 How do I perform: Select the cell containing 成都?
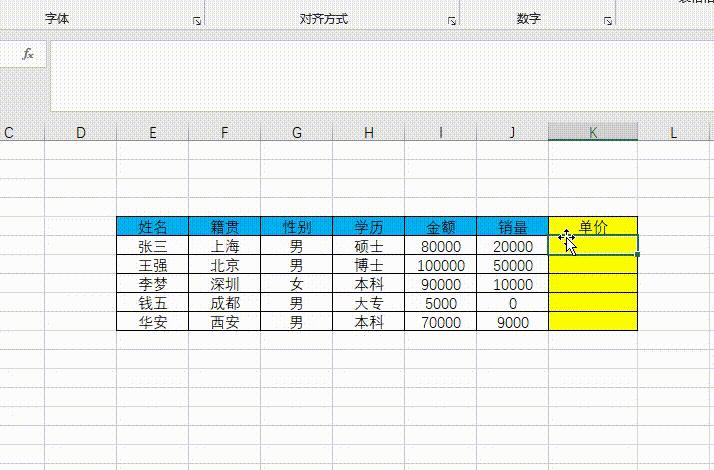click(224, 303)
